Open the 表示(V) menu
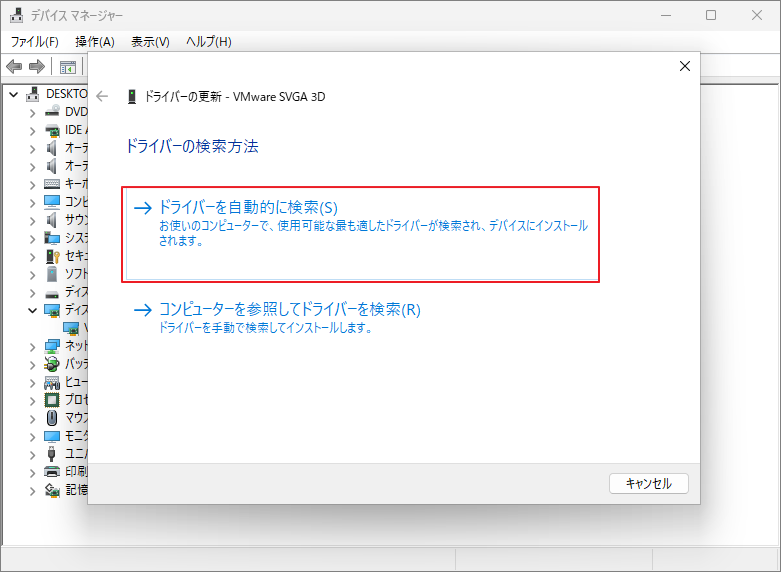Image resolution: width=781 pixels, height=572 pixels. (150, 42)
